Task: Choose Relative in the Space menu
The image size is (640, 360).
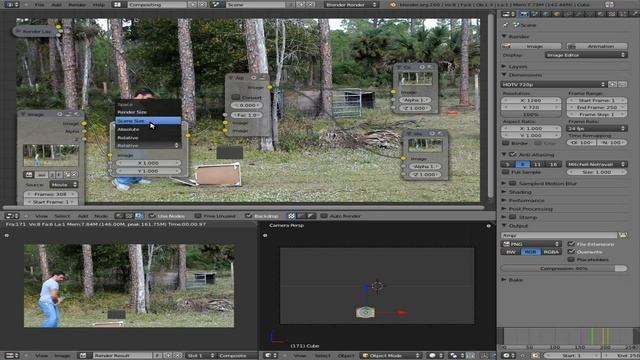Action: click(148, 138)
